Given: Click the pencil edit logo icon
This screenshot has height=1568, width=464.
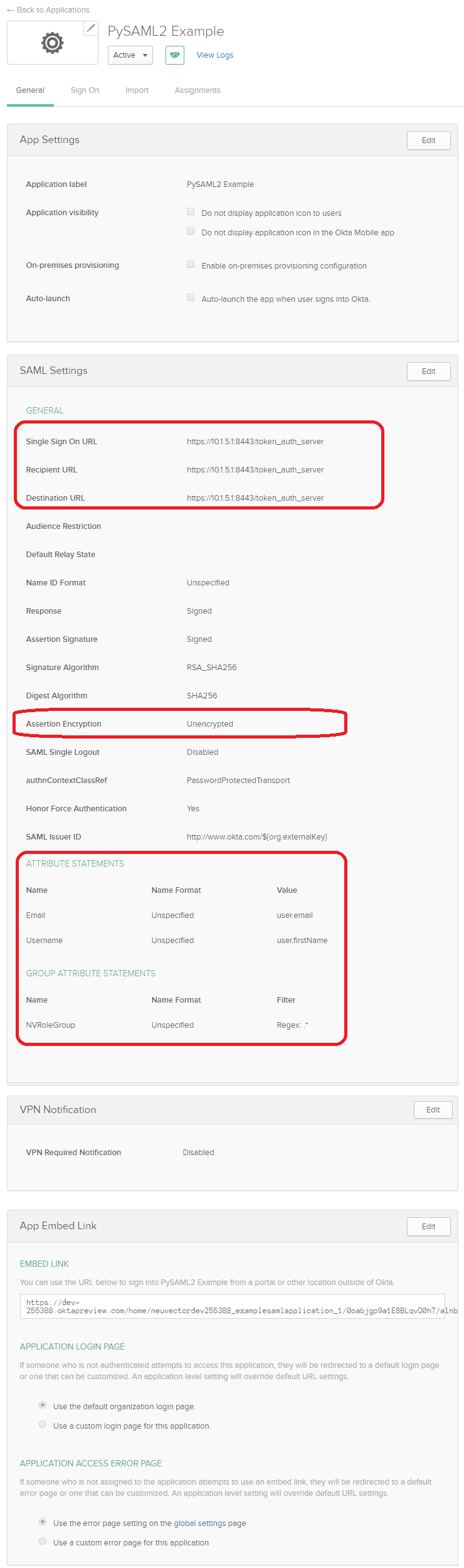Looking at the screenshot, I should (91, 28).
